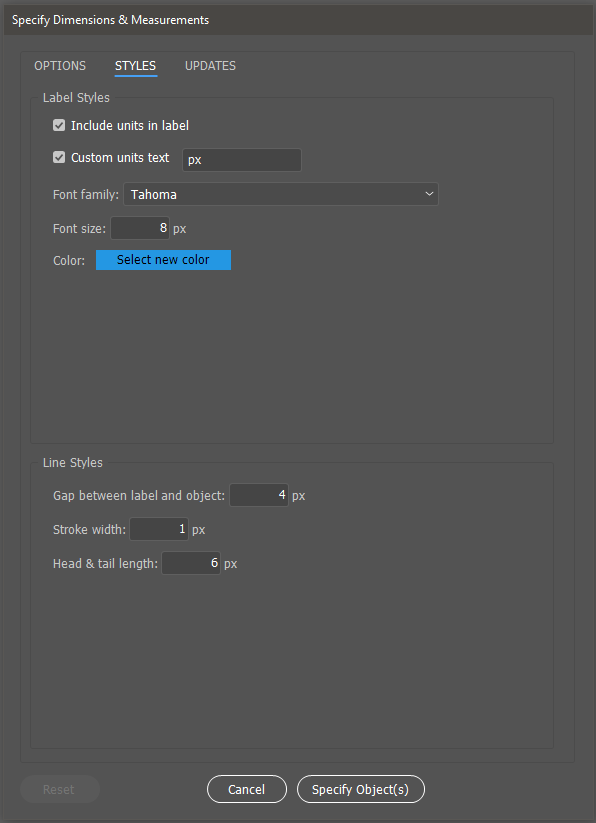
Task: Click the Head & tail length field
Action: pyautogui.click(x=190, y=563)
